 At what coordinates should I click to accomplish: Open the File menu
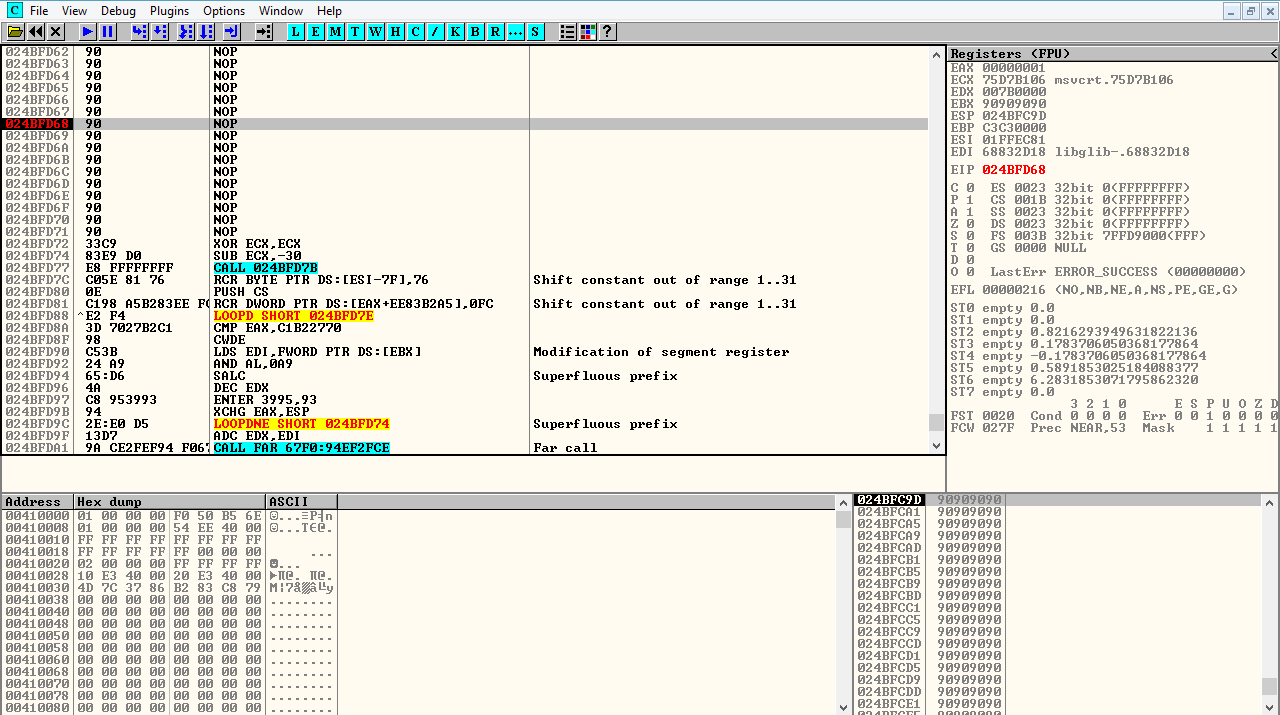pos(39,11)
